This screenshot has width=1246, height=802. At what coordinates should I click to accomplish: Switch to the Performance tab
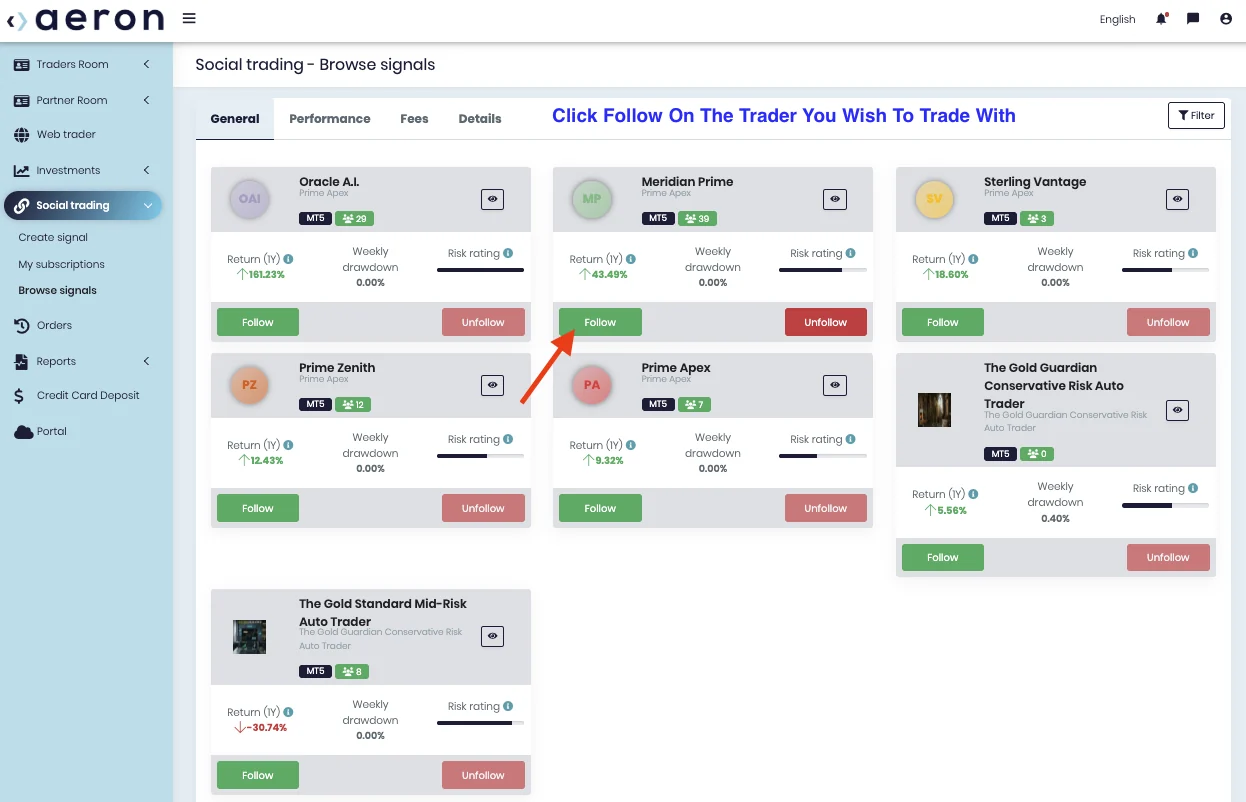coord(330,119)
